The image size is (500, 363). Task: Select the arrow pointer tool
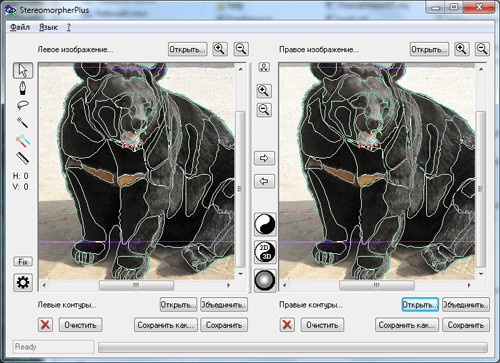[x=23, y=70]
